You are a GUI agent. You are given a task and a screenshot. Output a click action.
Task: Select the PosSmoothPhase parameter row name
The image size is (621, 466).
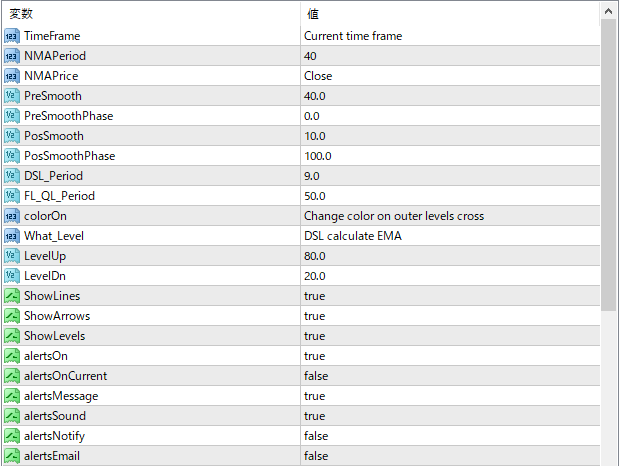click(69, 156)
